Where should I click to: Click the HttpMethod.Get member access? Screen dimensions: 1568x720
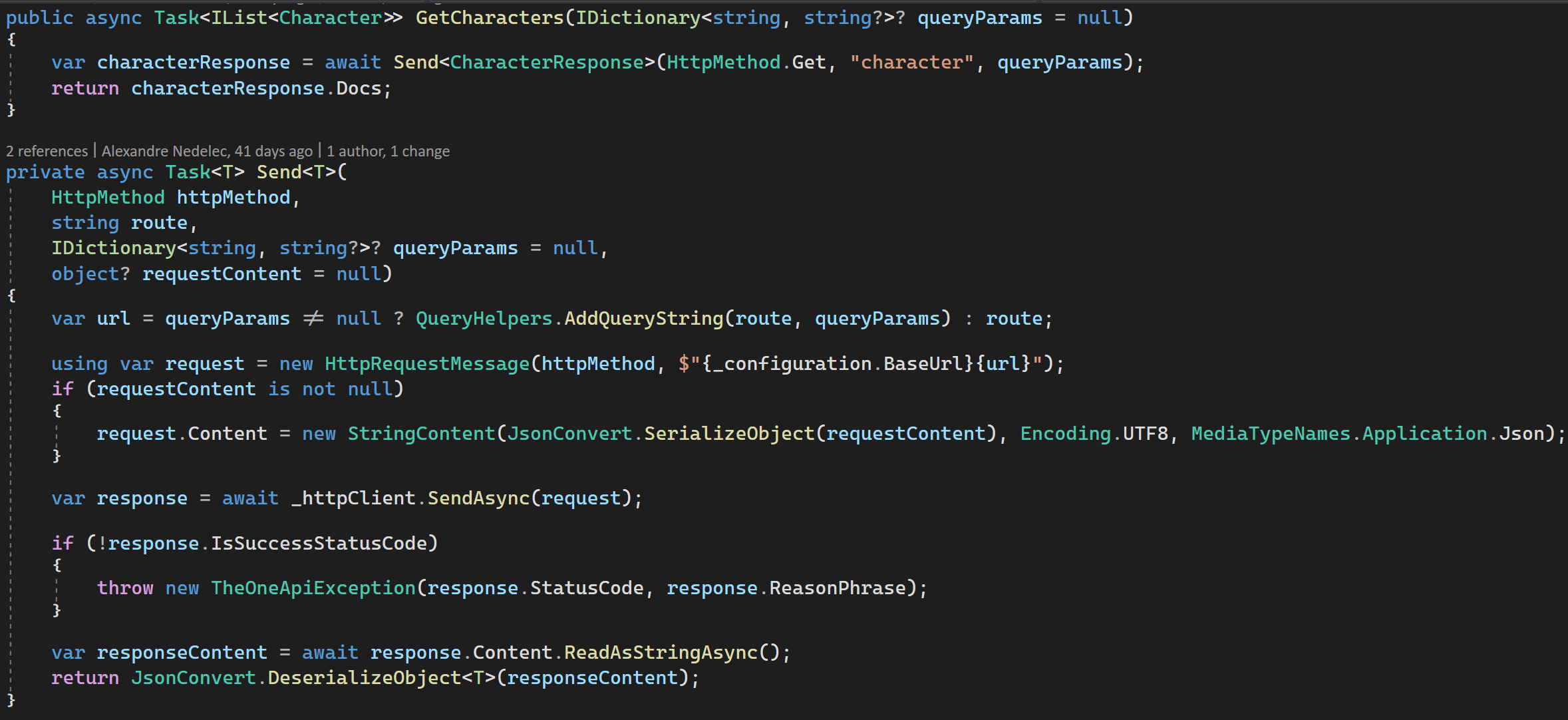[x=745, y=61]
